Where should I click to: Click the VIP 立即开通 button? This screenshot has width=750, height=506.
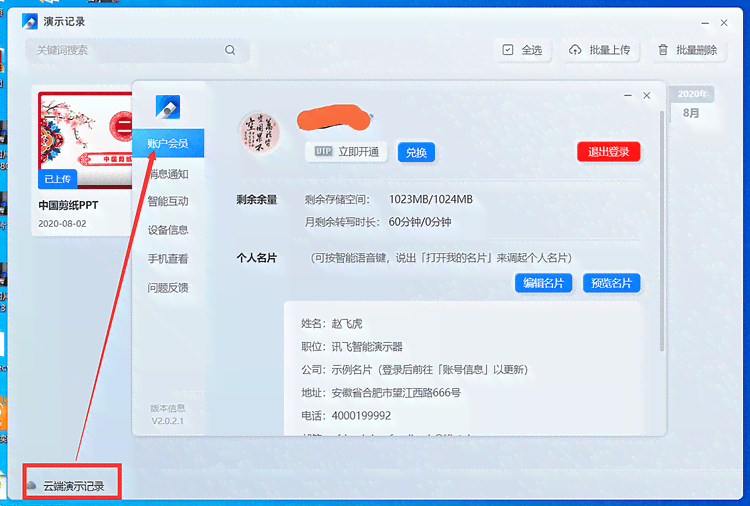tap(346, 152)
